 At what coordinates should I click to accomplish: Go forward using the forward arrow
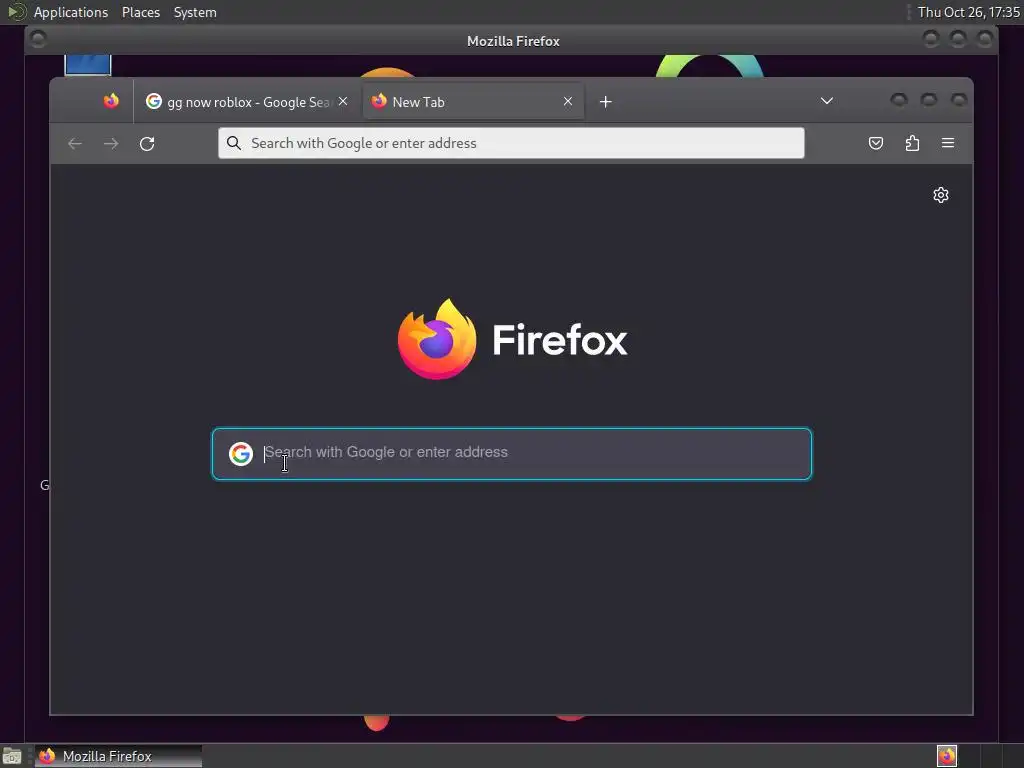[x=111, y=144]
